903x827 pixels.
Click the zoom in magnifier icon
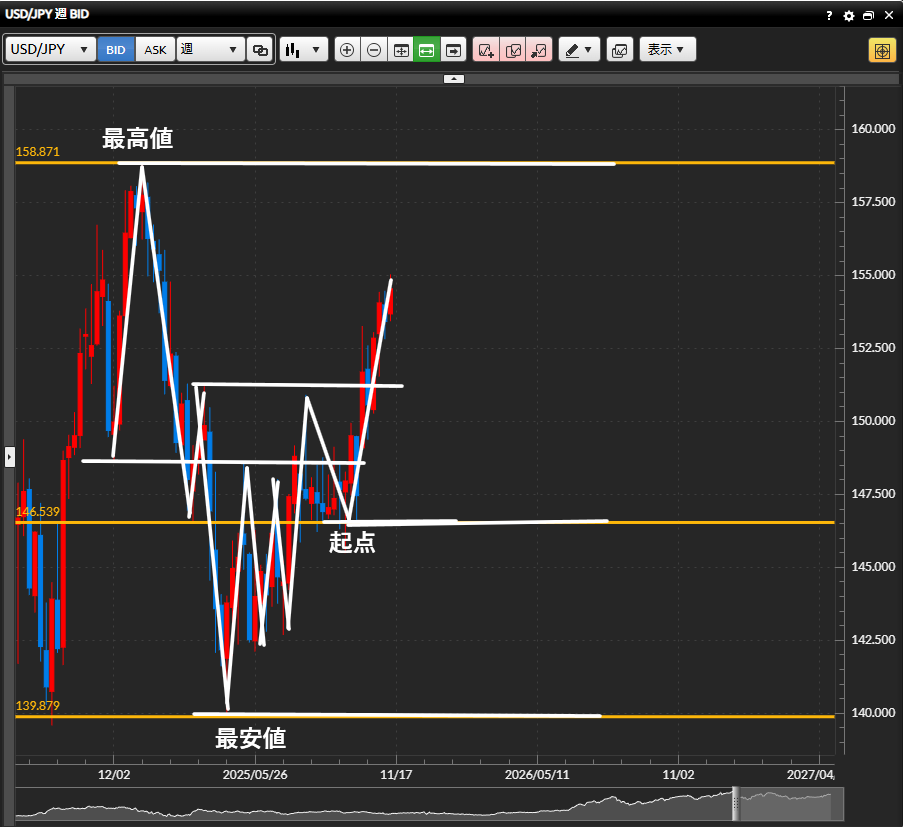tap(347, 50)
